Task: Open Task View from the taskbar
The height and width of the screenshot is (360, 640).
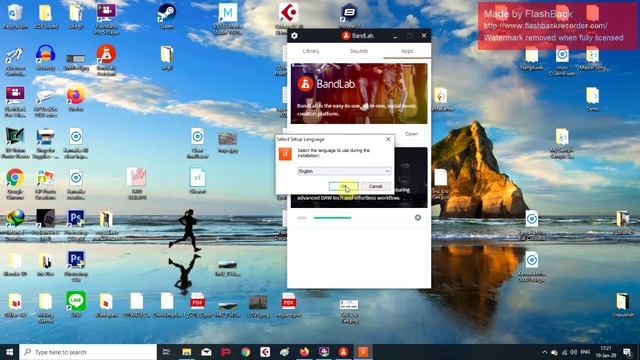Action: pos(166,352)
